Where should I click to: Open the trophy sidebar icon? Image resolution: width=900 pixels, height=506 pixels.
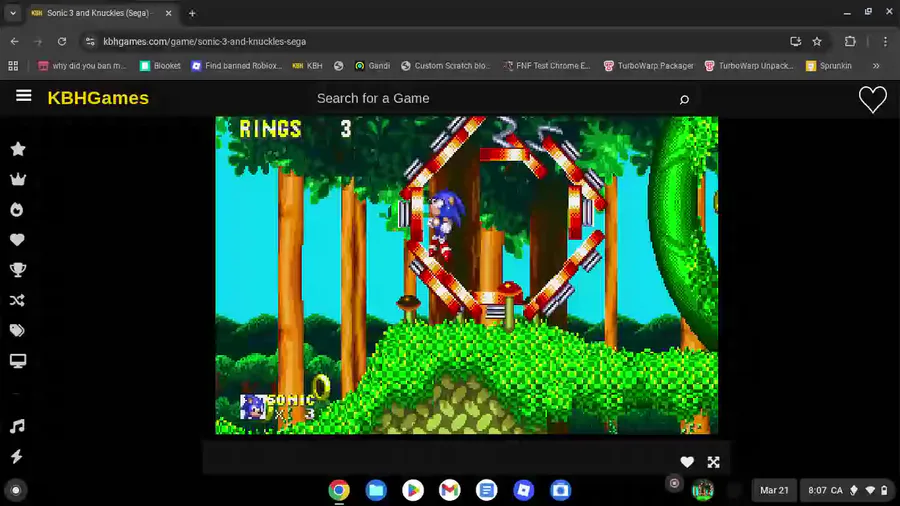(18, 270)
